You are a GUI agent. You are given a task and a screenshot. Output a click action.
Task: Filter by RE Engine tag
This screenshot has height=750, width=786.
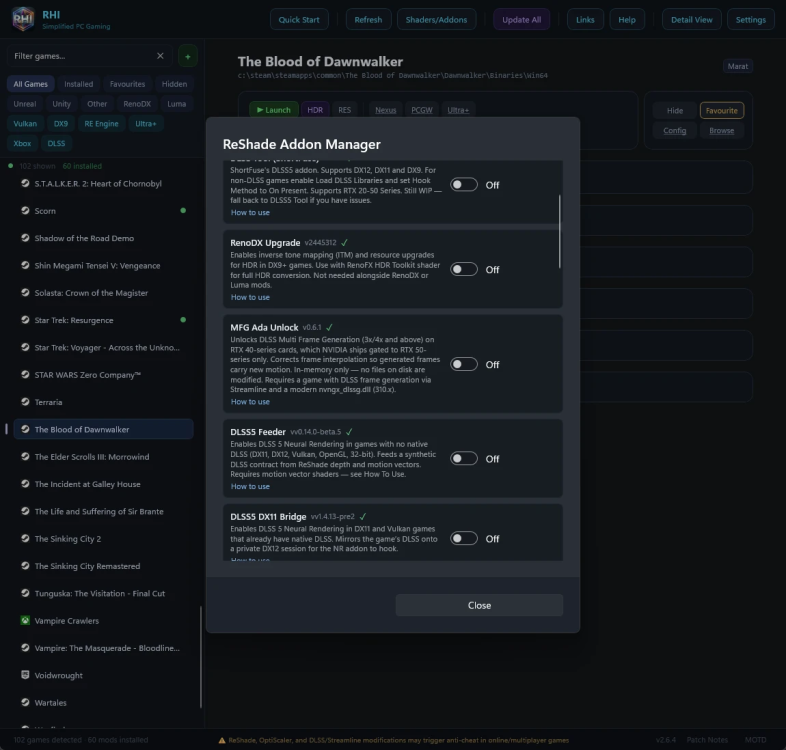click(x=101, y=123)
